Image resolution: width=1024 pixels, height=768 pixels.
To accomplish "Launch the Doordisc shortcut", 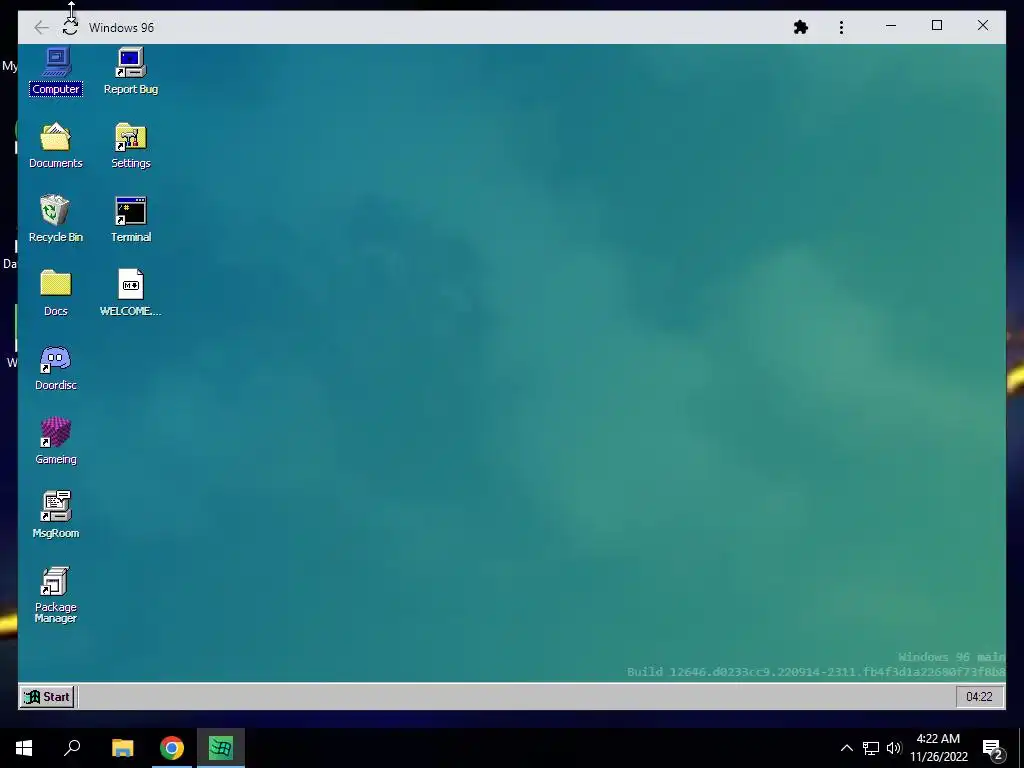I will [56, 368].
